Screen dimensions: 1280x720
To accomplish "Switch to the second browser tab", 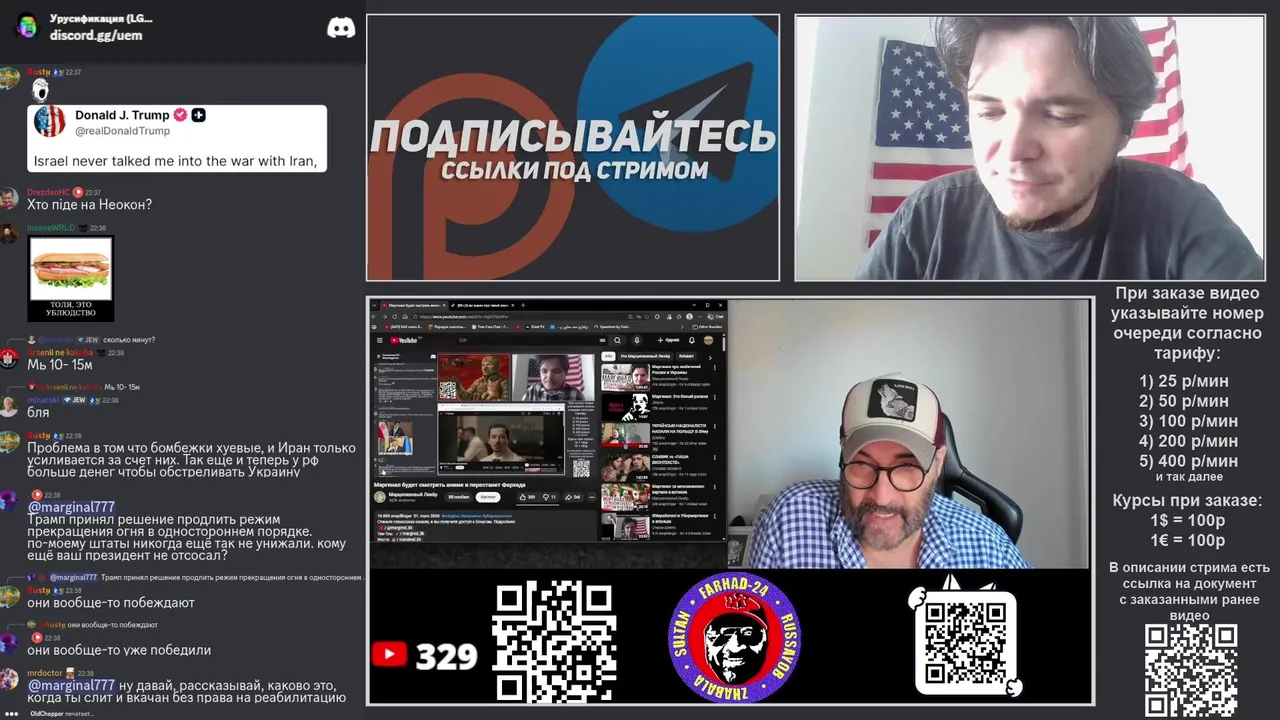I will click(483, 305).
